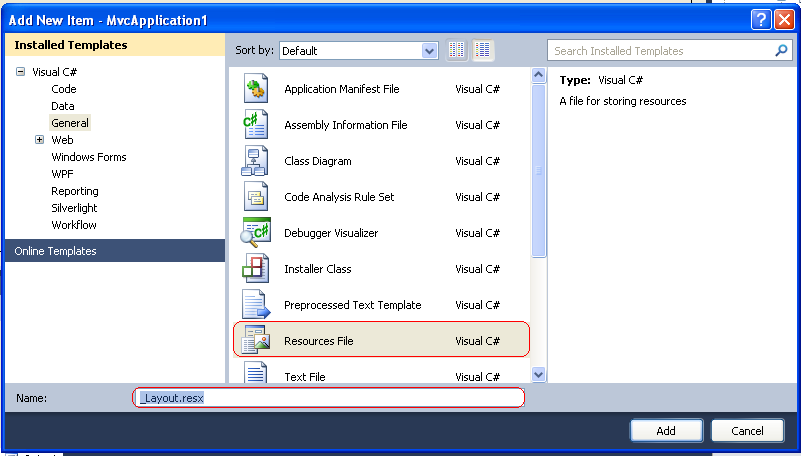Switch to medium icons list view
The width and height of the screenshot is (801, 456).
(483, 50)
